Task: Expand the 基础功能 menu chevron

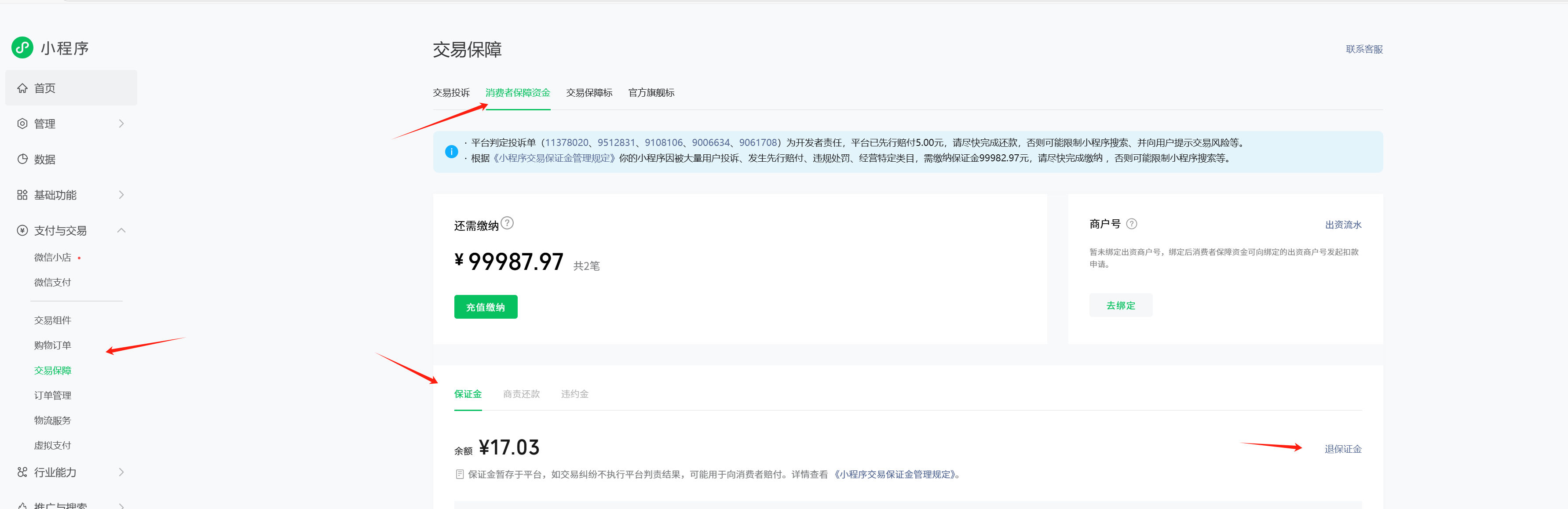Action: (x=121, y=195)
